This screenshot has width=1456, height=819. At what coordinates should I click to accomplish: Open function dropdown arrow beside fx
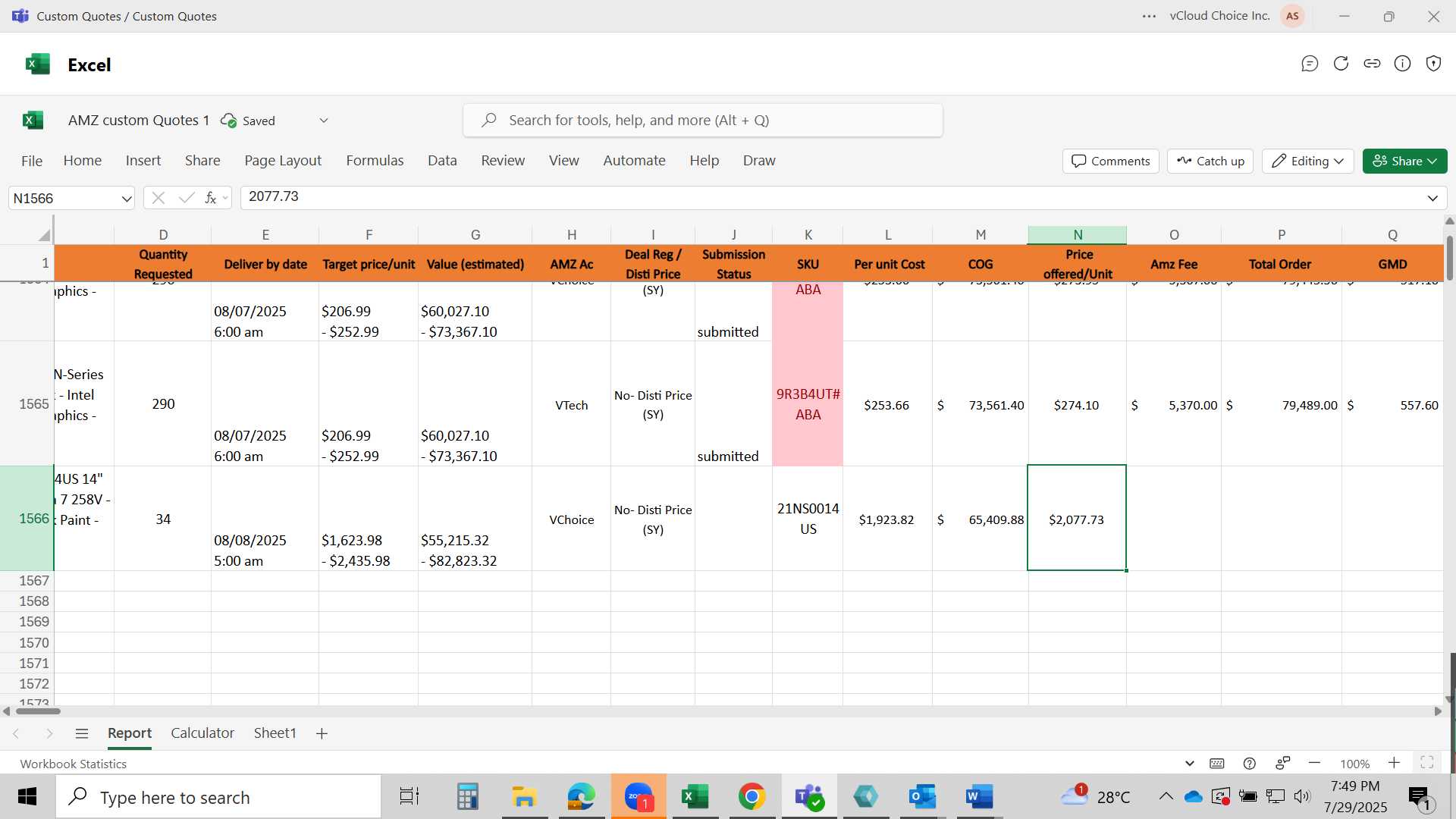coord(224,199)
